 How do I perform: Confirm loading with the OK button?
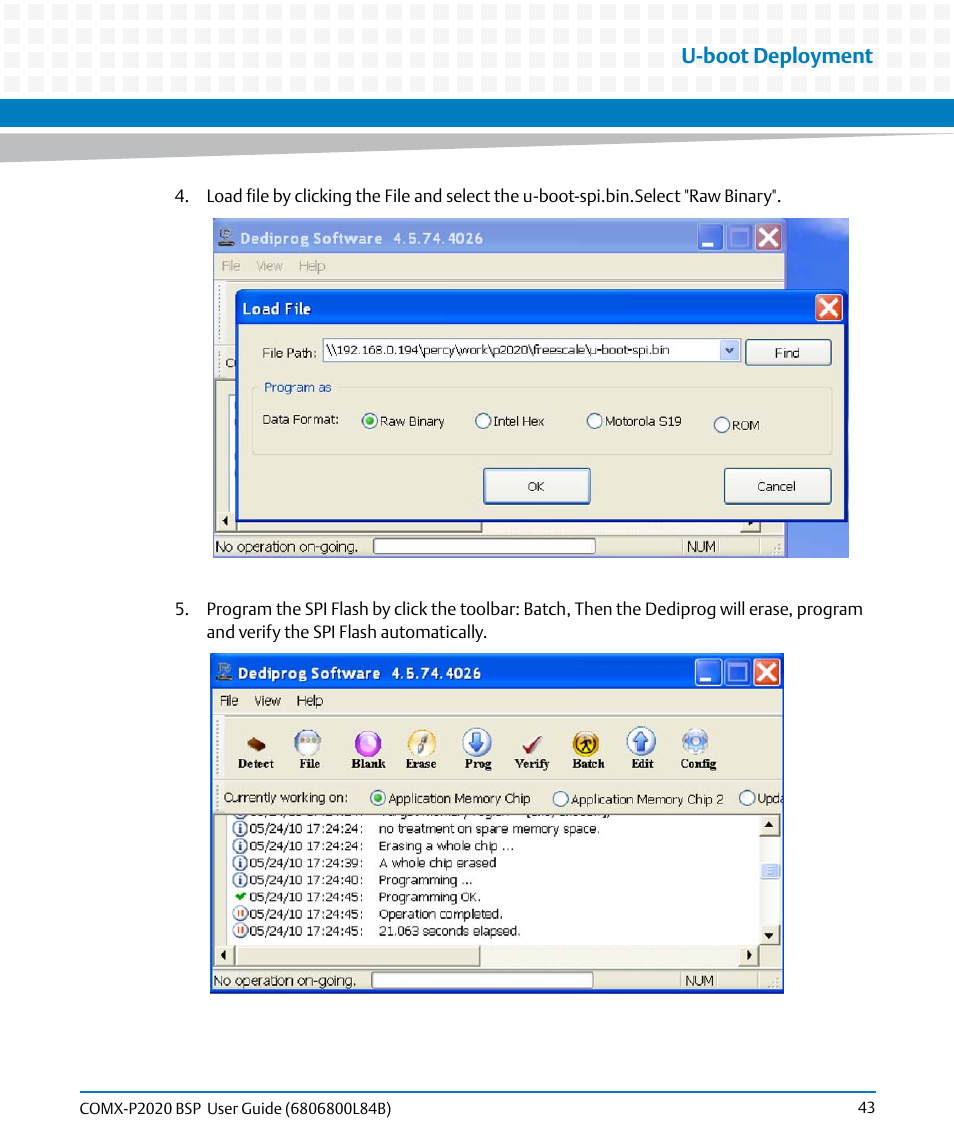pos(536,486)
